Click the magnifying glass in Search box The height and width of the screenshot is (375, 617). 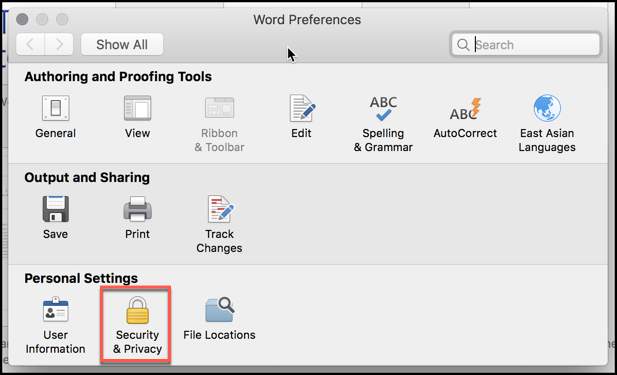[x=463, y=45]
